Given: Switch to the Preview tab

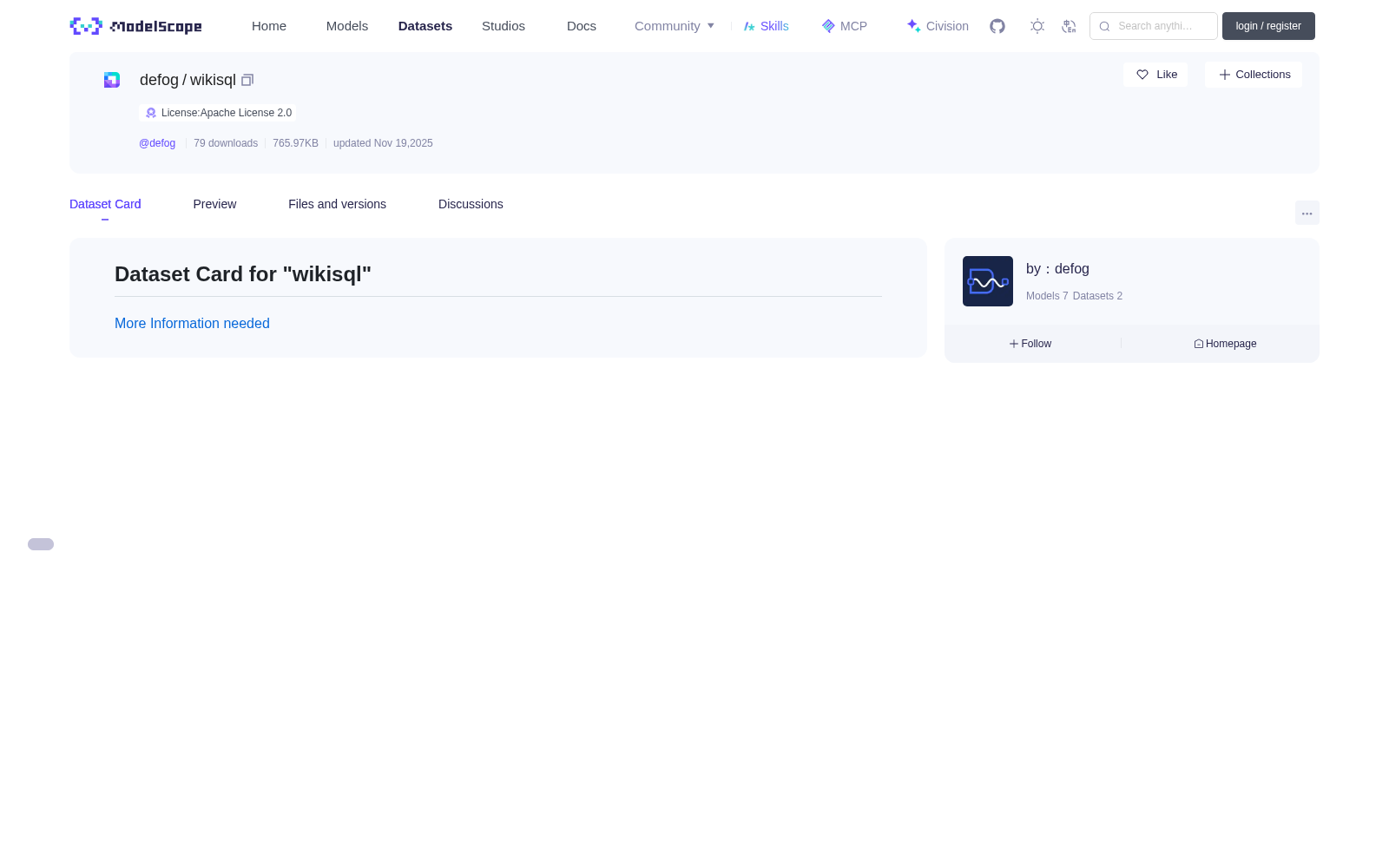Looking at the screenshot, I should coord(214,204).
